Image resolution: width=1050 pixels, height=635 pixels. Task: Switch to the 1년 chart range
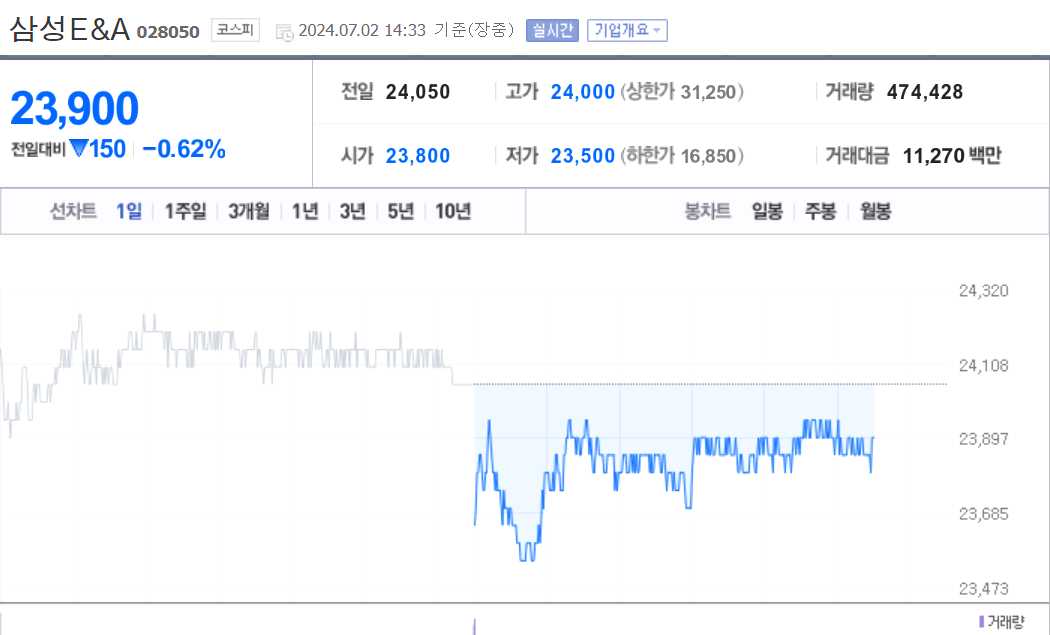point(305,212)
